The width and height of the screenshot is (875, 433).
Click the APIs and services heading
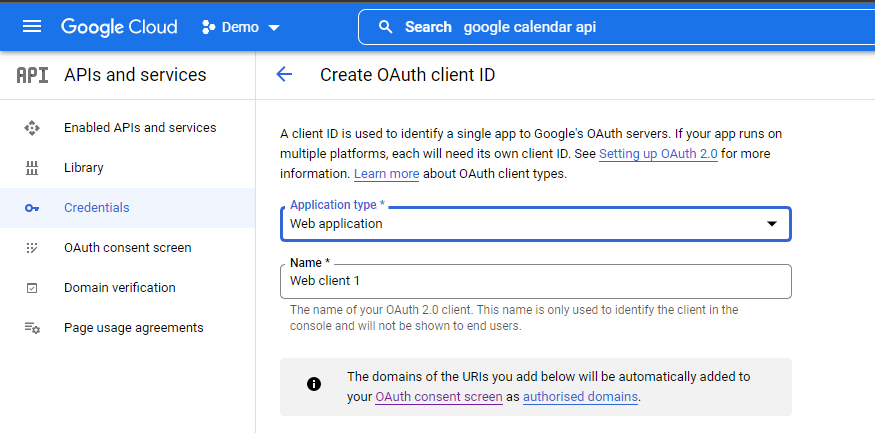[135, 75]
